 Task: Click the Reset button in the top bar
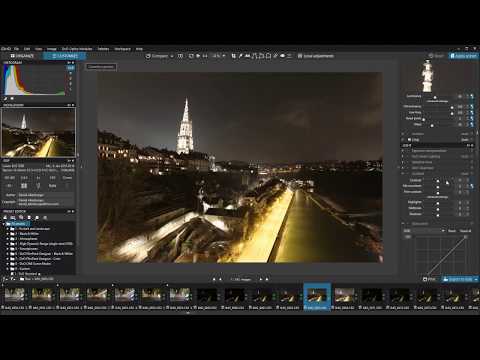click(436, 56)
